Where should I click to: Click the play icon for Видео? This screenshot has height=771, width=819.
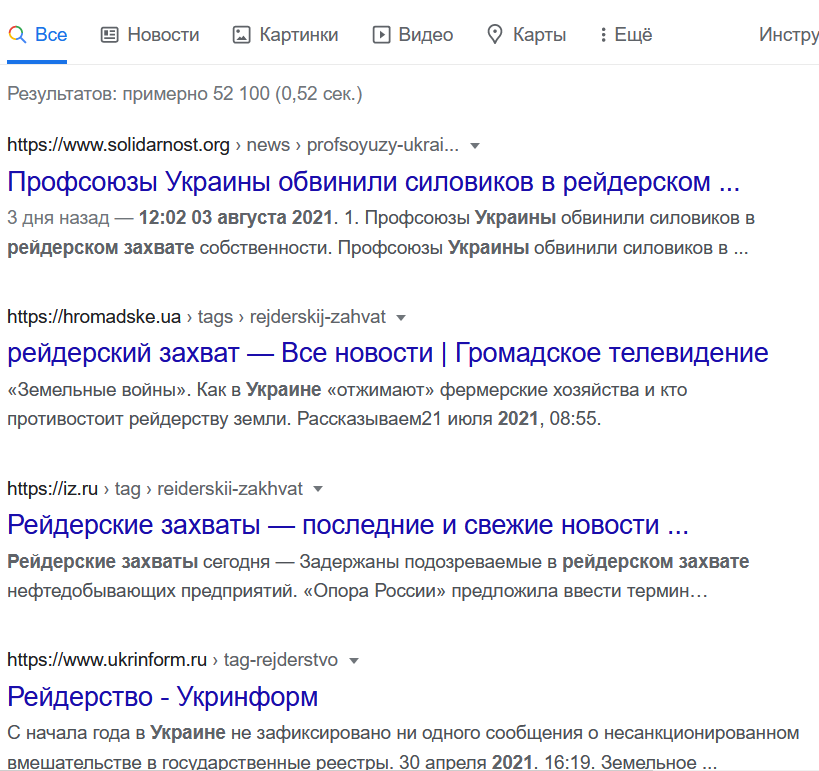pos(381,35)
